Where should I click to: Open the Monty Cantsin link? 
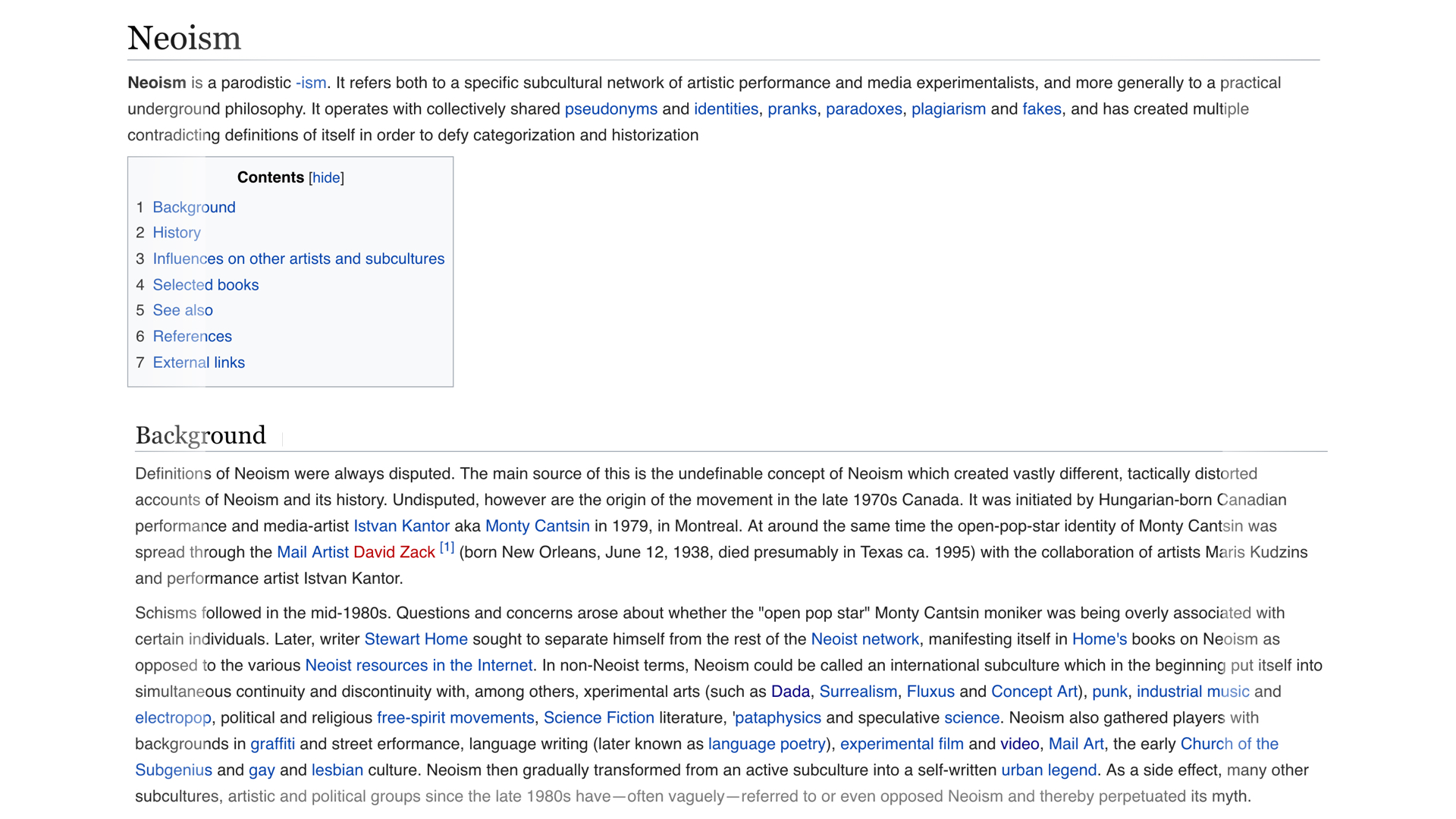537,526
